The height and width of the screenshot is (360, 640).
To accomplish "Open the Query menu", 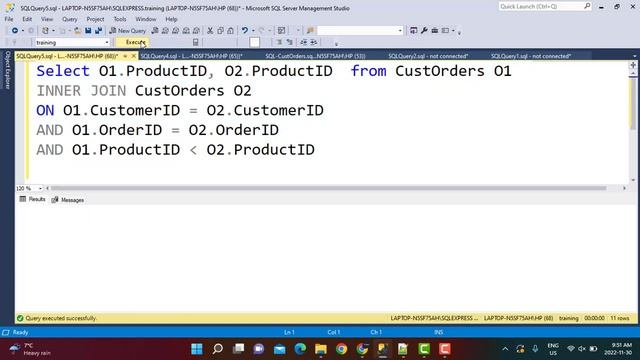I will (x=69, y=19).
